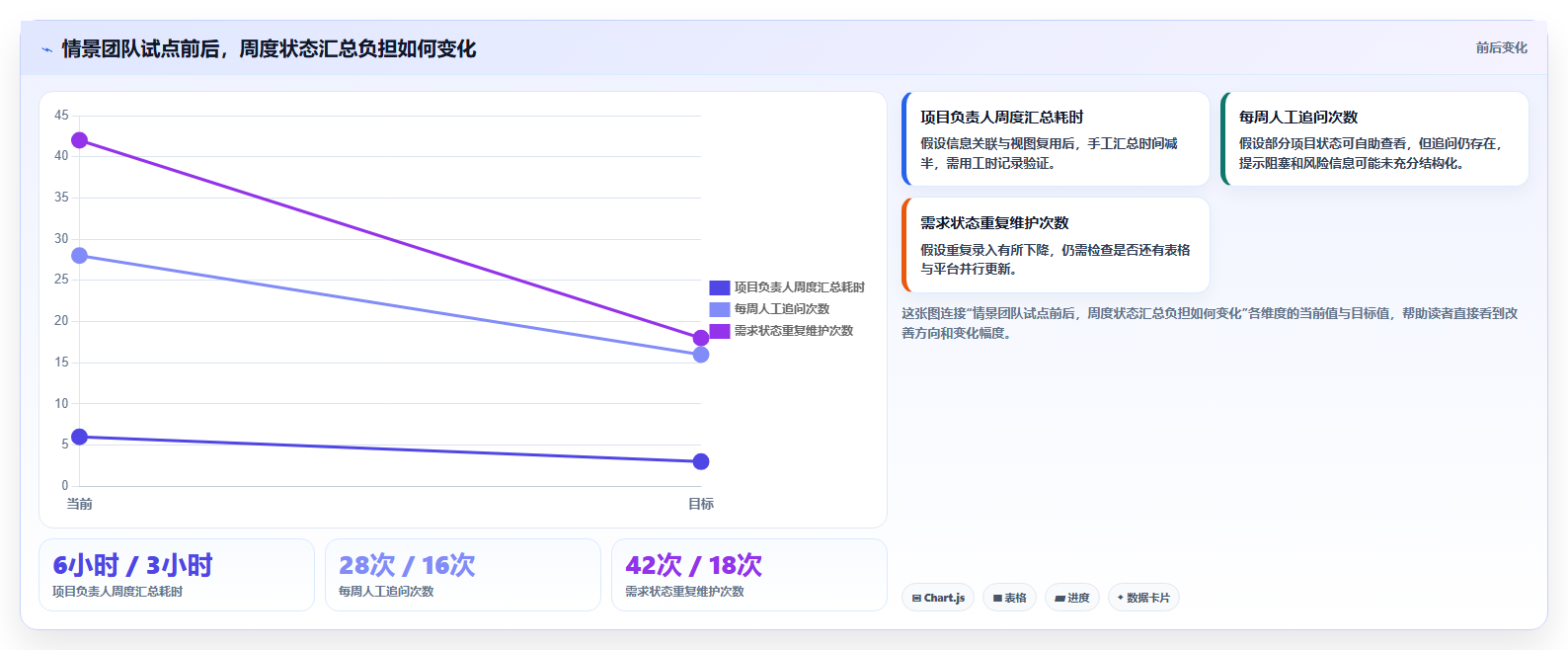Open the 6小时 / 3小时 stat card
The width and height of the screenshot is (1568, 650).
[x=177, y=575]
